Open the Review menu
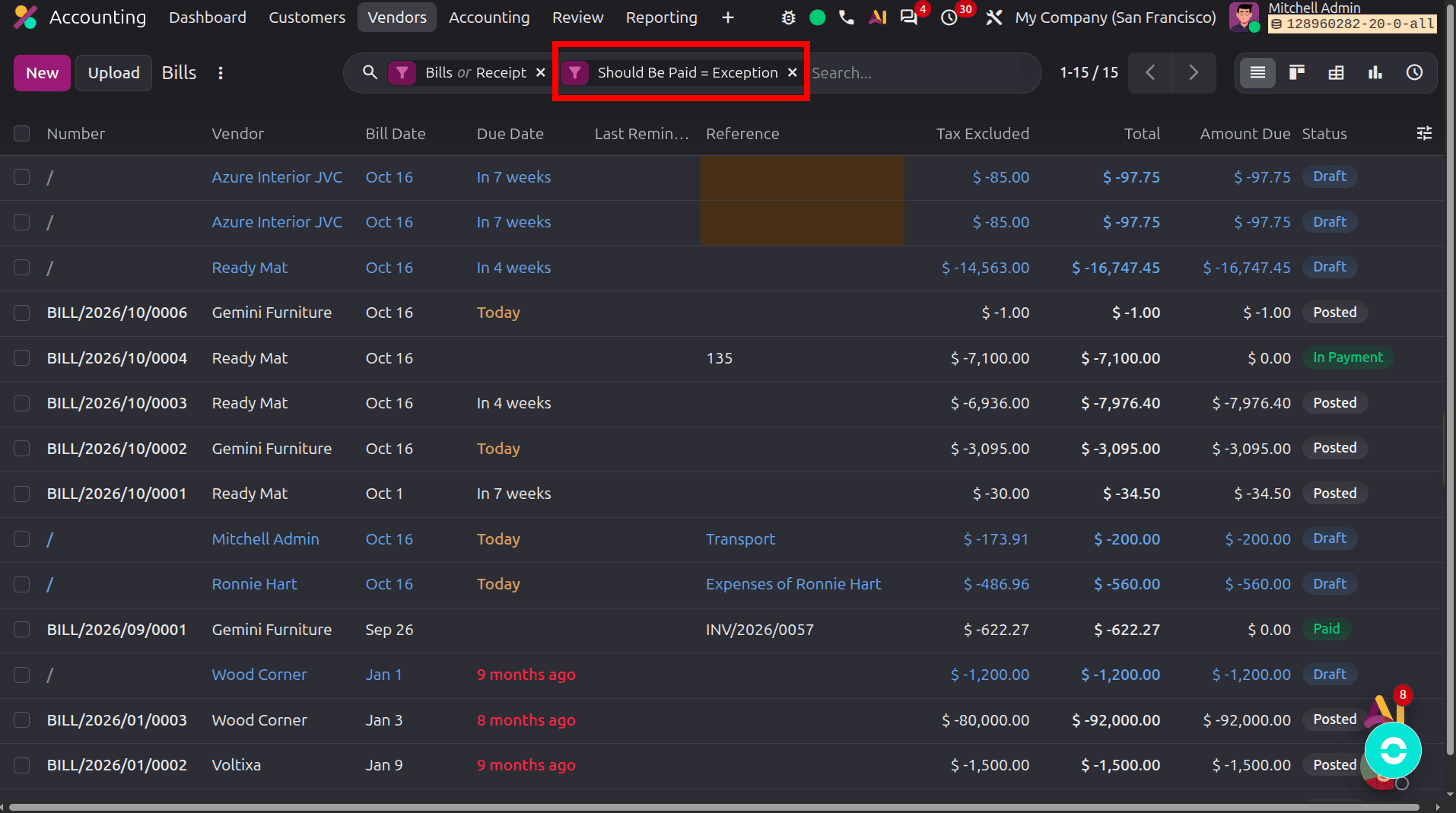1456x813 pixels. (577, 17)
